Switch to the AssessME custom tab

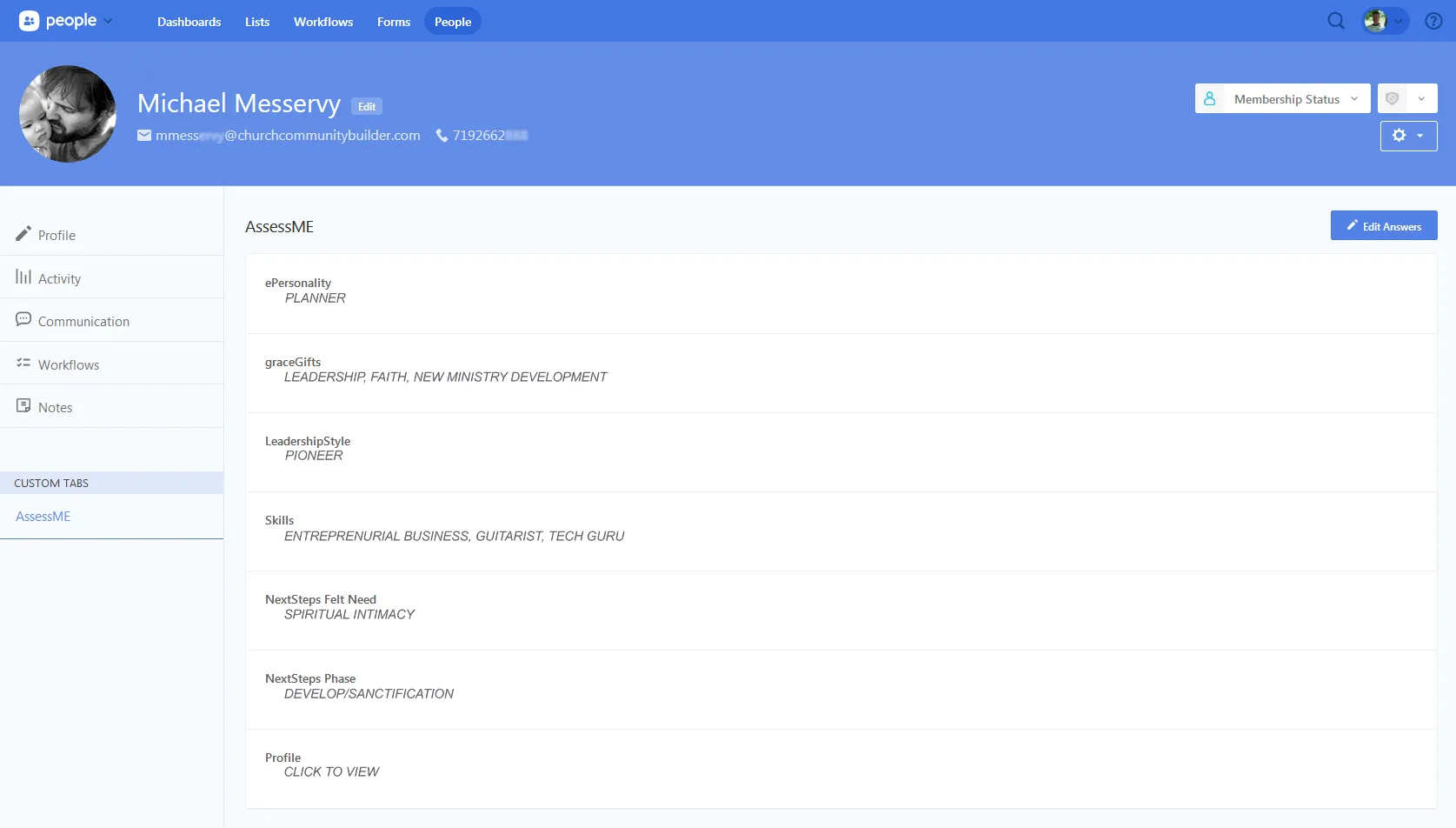43,517
